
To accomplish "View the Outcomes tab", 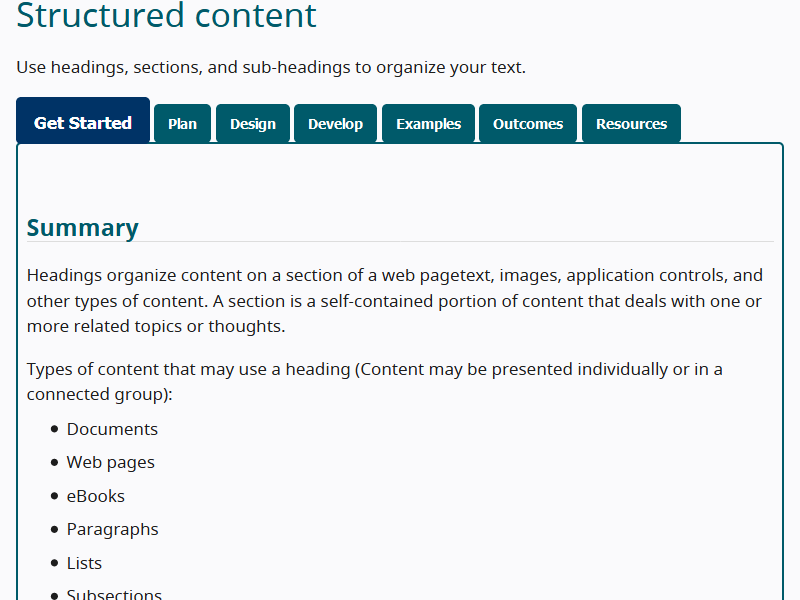I will tap(528, 124).
